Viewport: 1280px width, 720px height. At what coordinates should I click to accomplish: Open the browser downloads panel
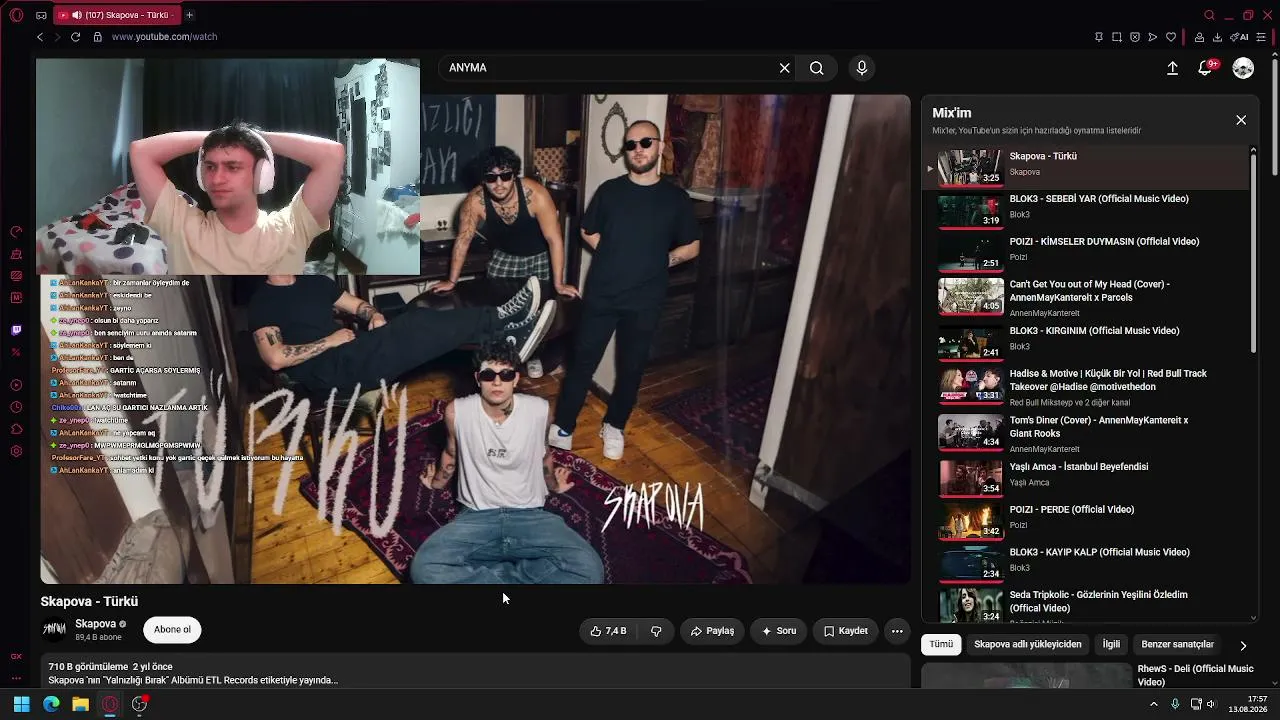[1217, 37]
